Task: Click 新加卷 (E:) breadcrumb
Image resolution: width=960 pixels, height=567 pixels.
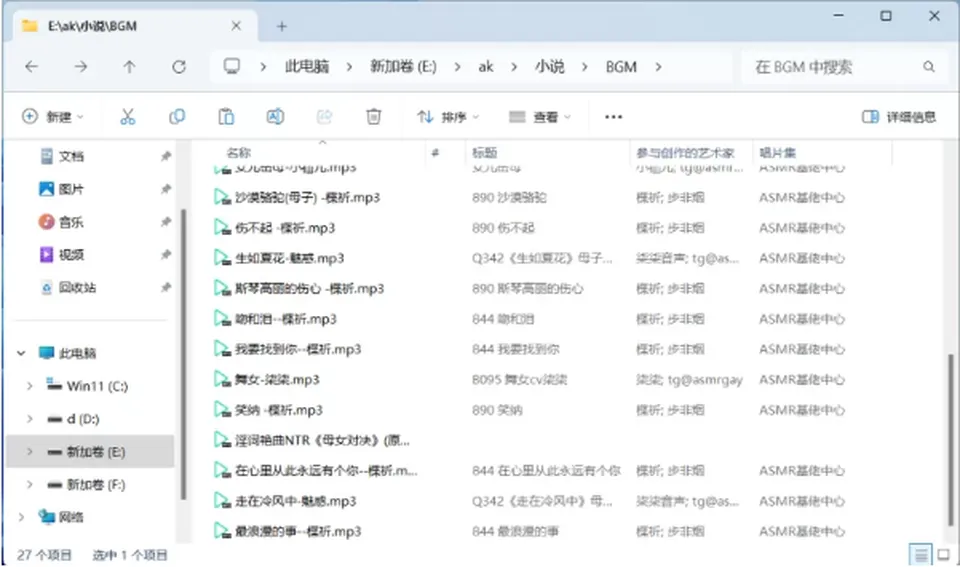Action: point(403,67)
